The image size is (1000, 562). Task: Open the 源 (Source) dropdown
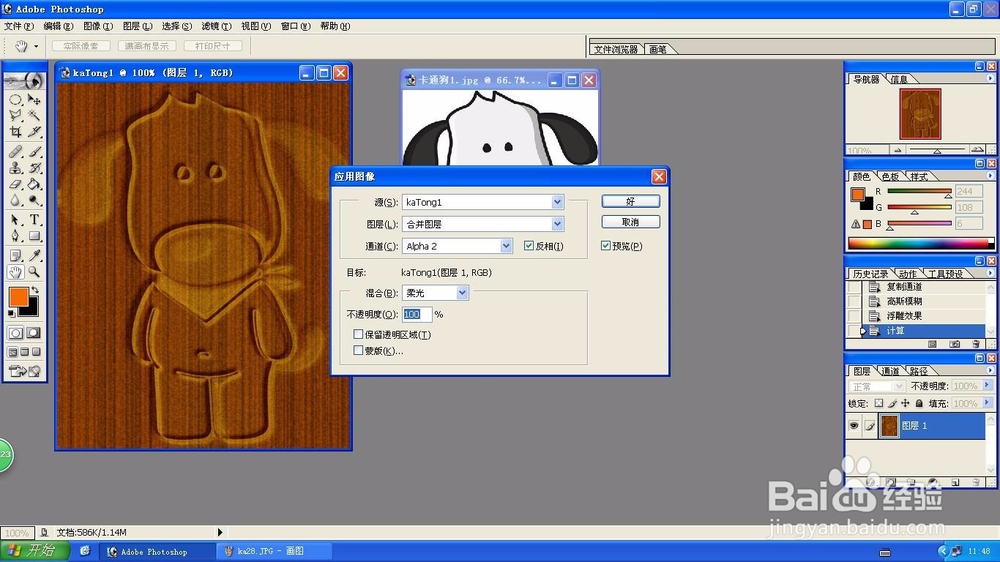[557, 202]
